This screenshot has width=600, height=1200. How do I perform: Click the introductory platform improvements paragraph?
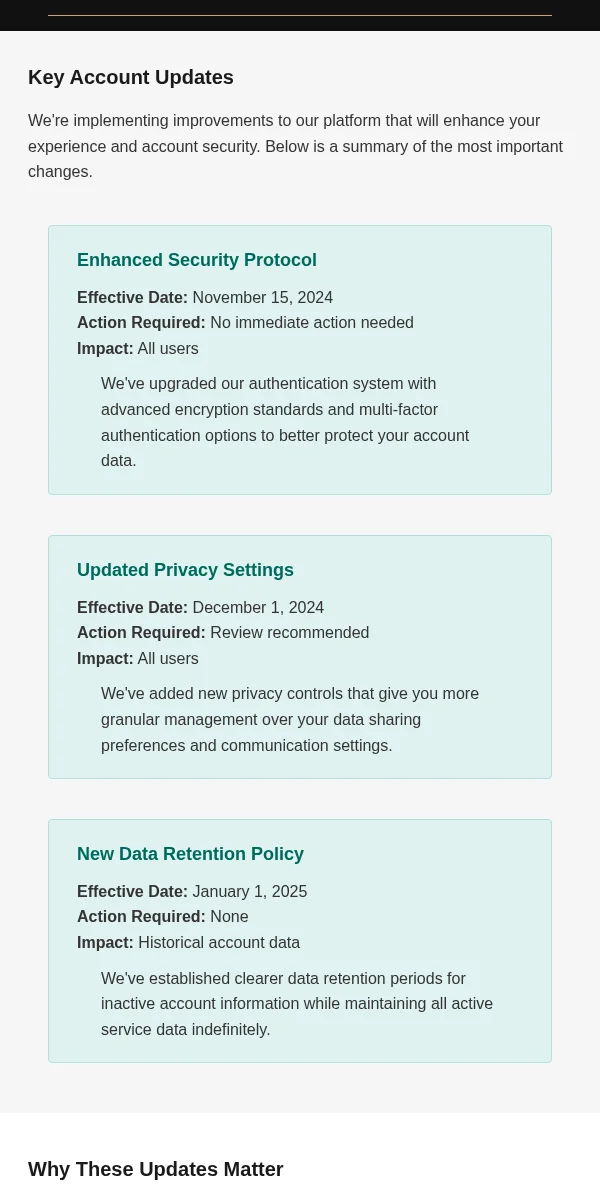pyautogui.click(x=296, y=146)
